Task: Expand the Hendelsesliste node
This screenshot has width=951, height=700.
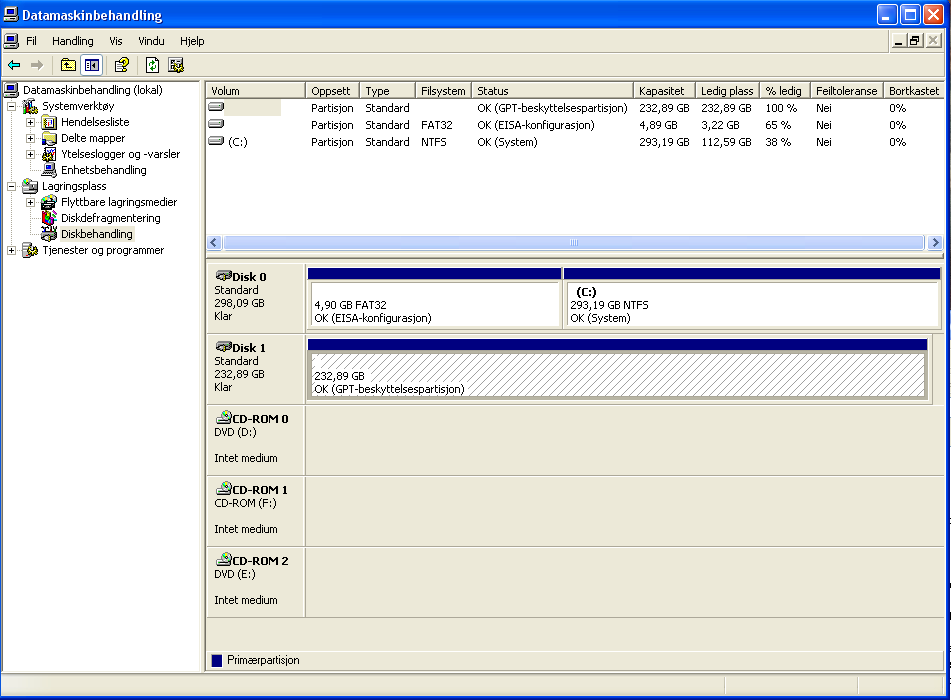Action: pyautogui.click(x=31, y=122)
